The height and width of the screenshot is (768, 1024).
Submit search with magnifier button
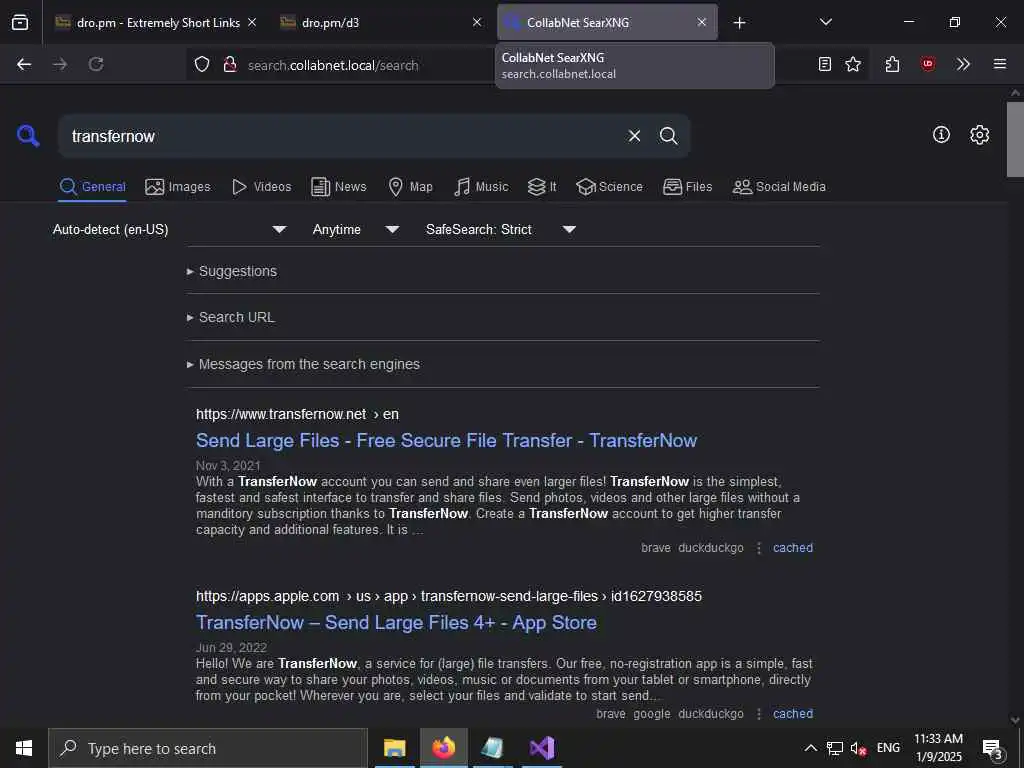tap(668, 136)
